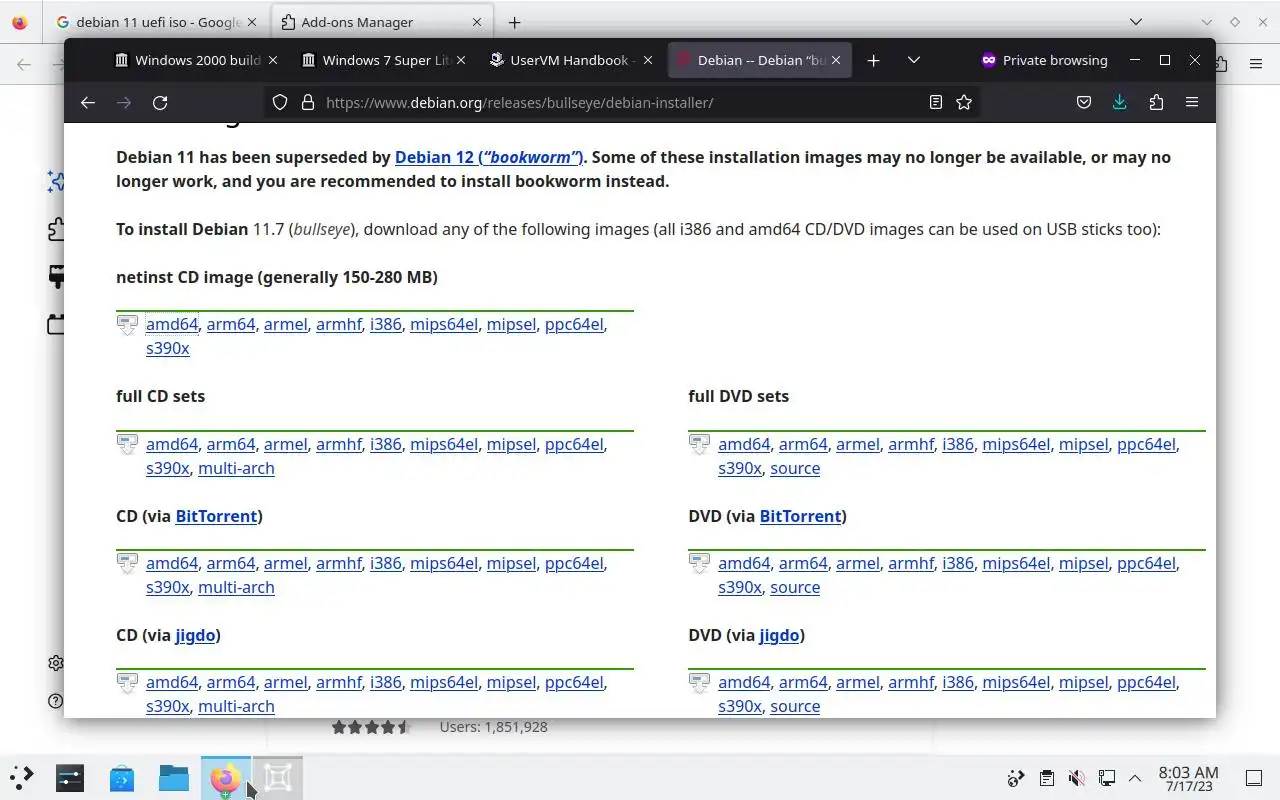Click the full DVD sets download icon
This screenshot has width=1280, height=800.
[x=699, y=445]
